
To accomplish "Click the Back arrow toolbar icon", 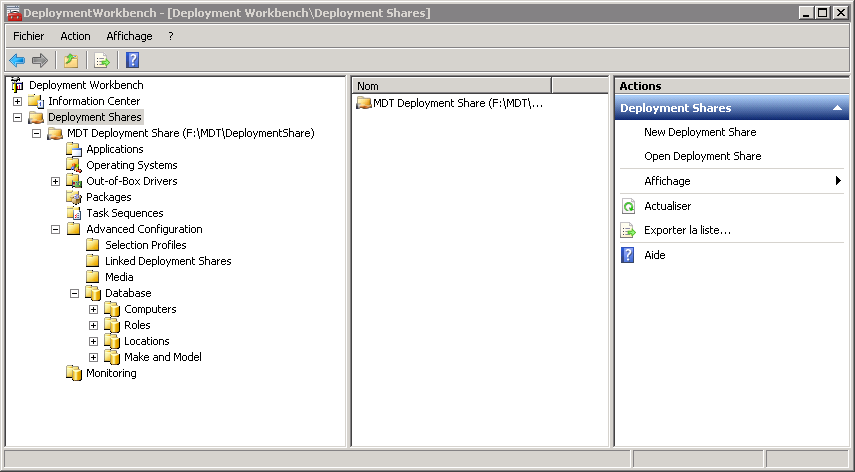I will click(17, 60).
